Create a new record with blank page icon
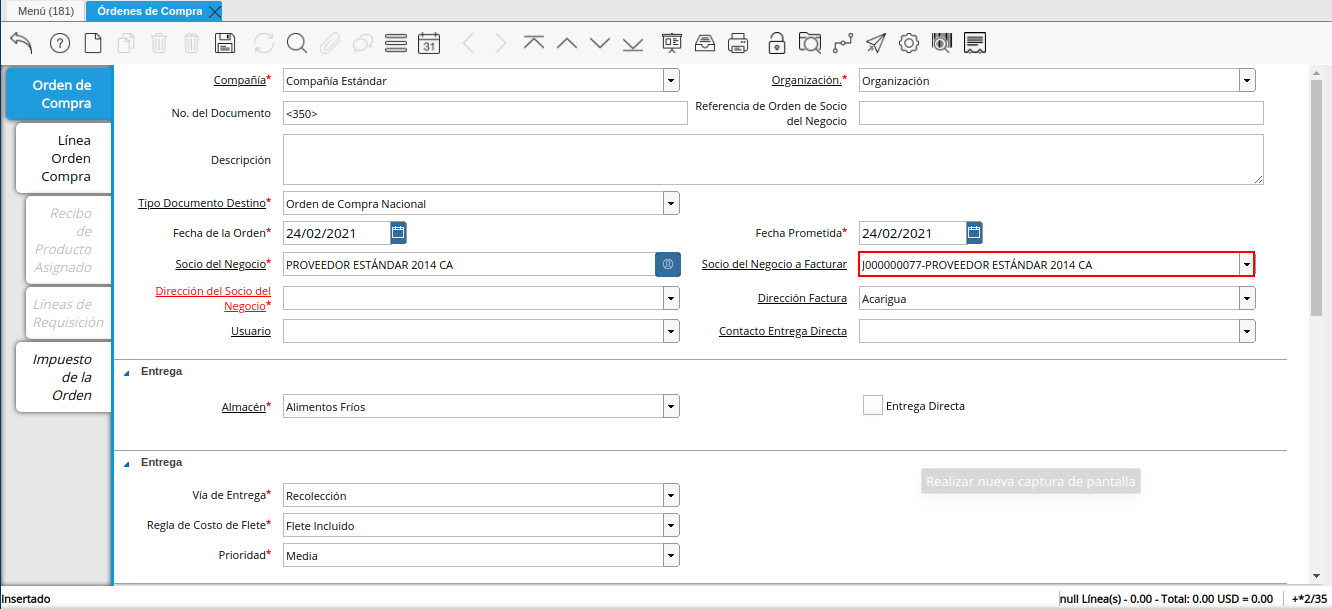This screenshot has width=1332, height=609. tap(93, 43)
